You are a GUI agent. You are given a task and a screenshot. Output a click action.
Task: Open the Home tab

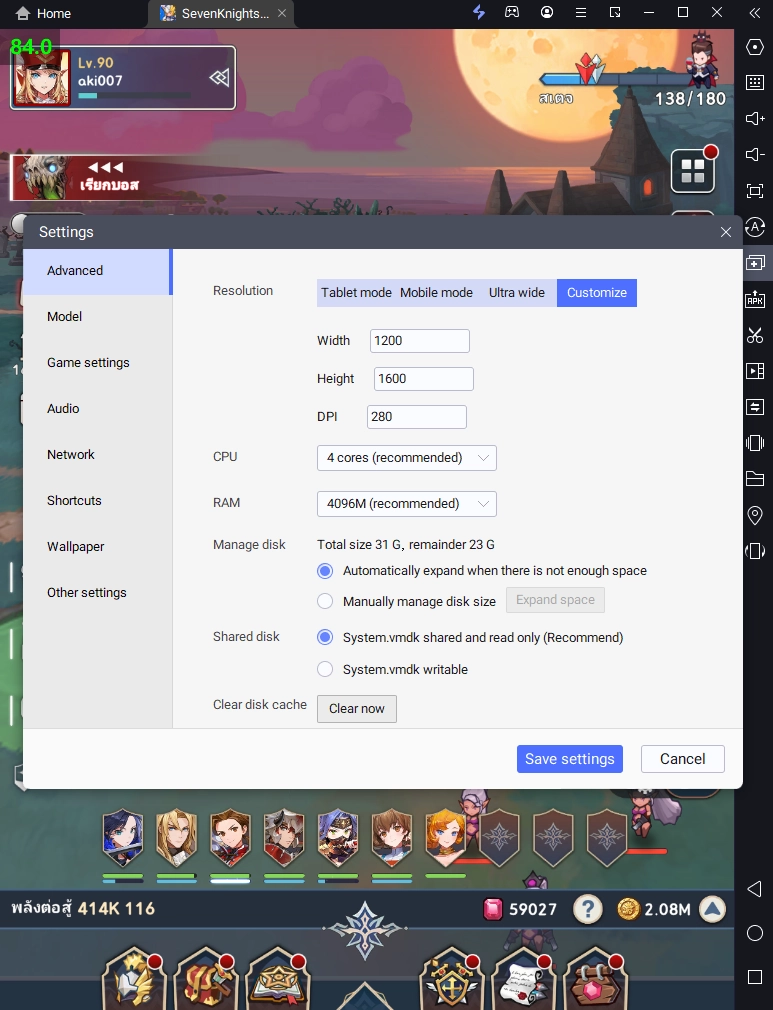43,14
